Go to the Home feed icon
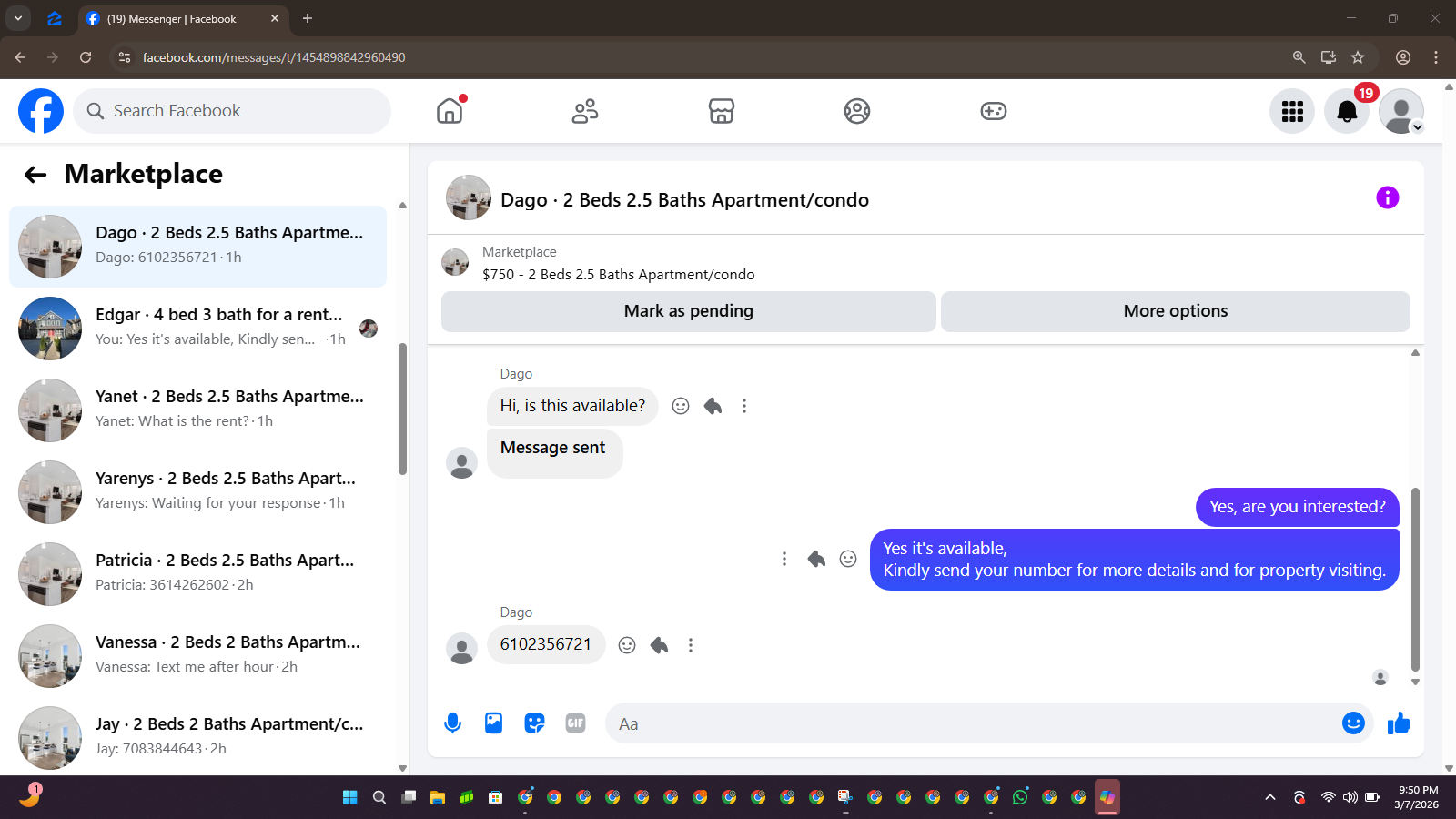Image resolution: width=1456 pixels, height=819 pixels. (450, 111)
